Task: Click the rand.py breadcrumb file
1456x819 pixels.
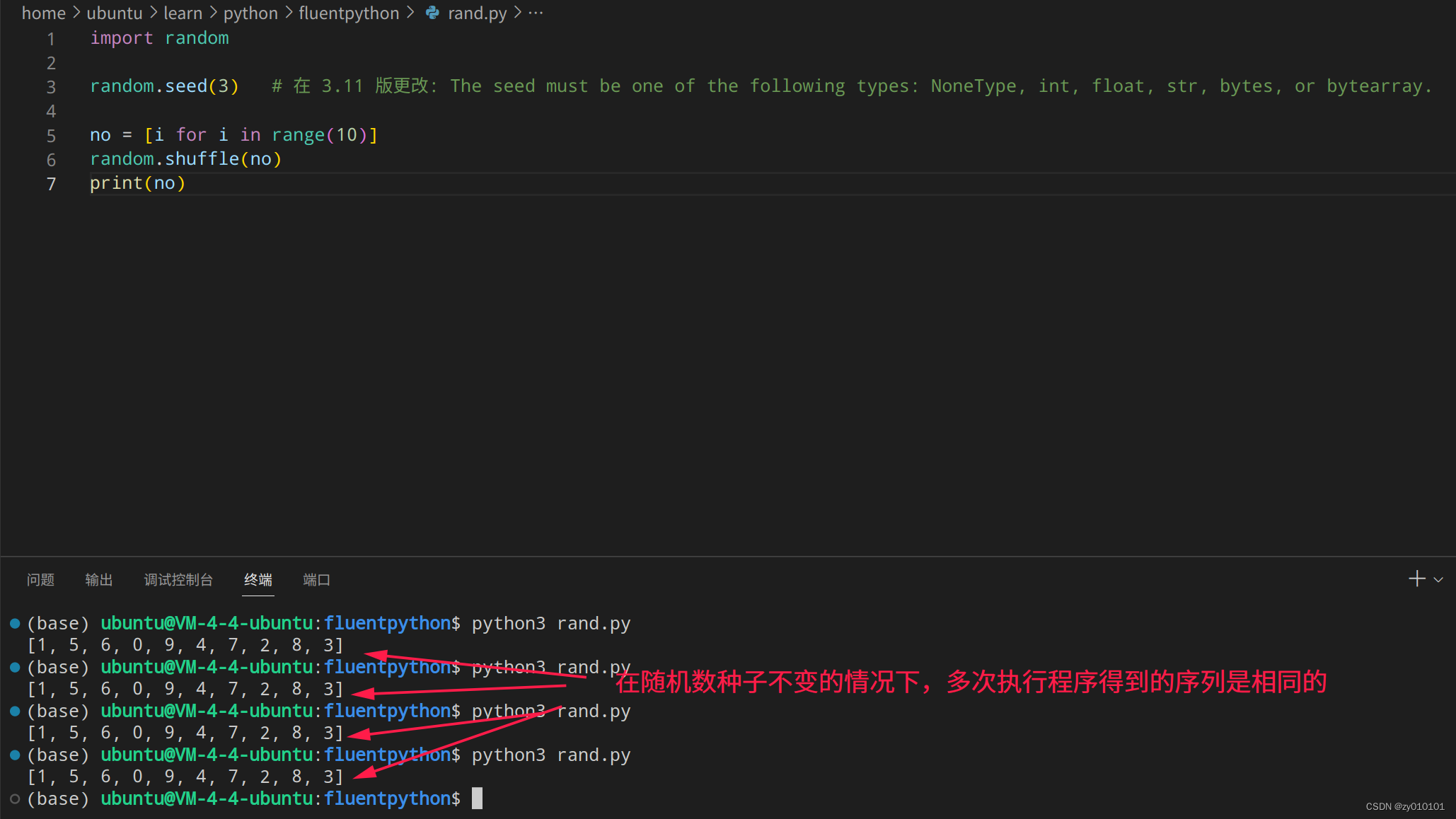Action: tap(478, 13)
